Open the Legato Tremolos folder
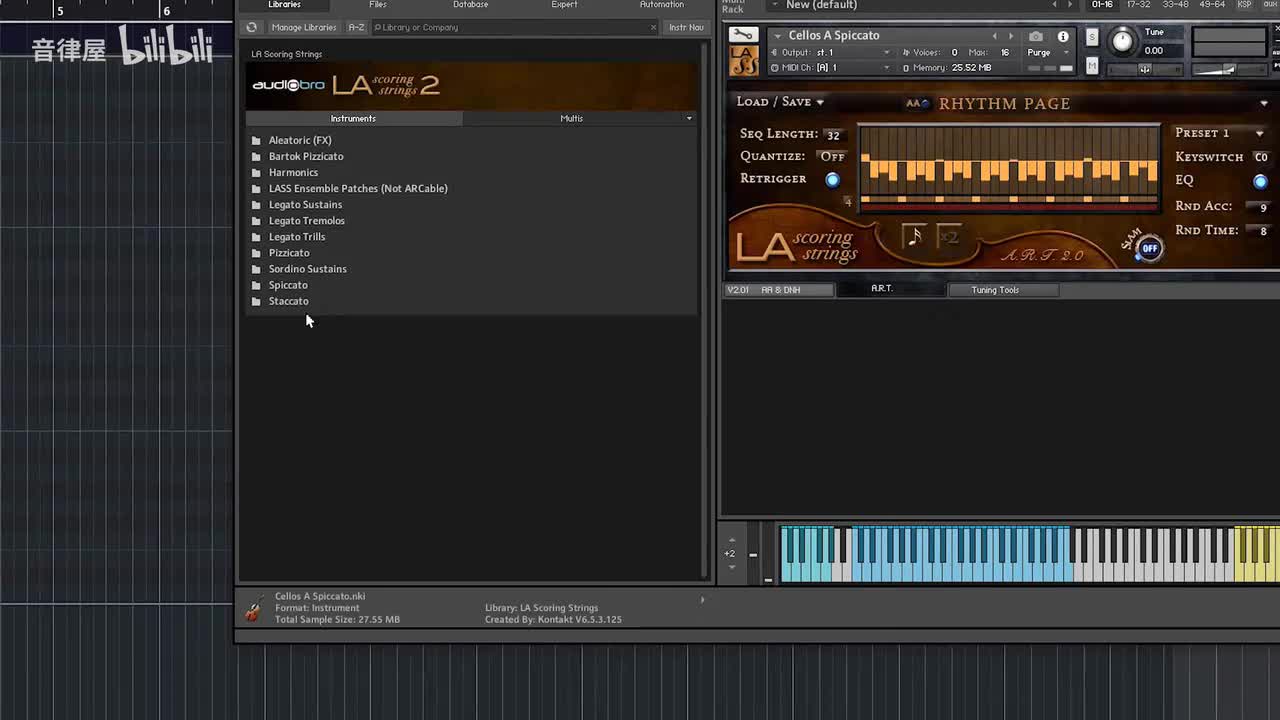The height and width of the screenshot is (720, 1280). 306,220
